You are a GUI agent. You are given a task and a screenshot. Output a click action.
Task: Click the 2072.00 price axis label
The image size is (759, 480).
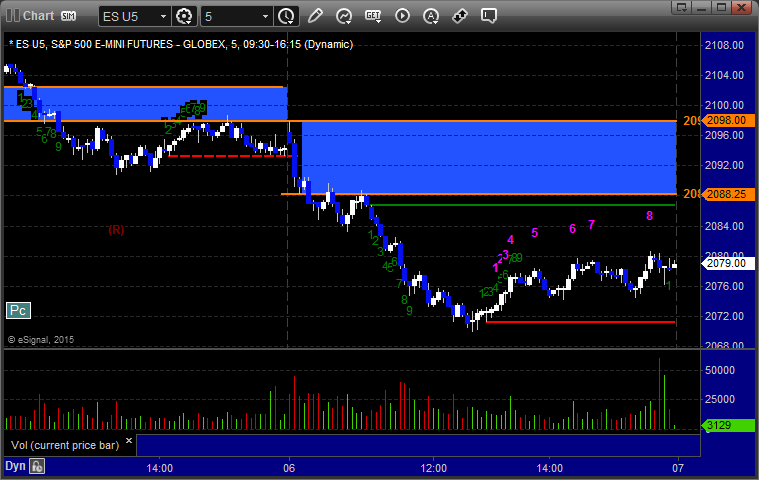(724, 316)
